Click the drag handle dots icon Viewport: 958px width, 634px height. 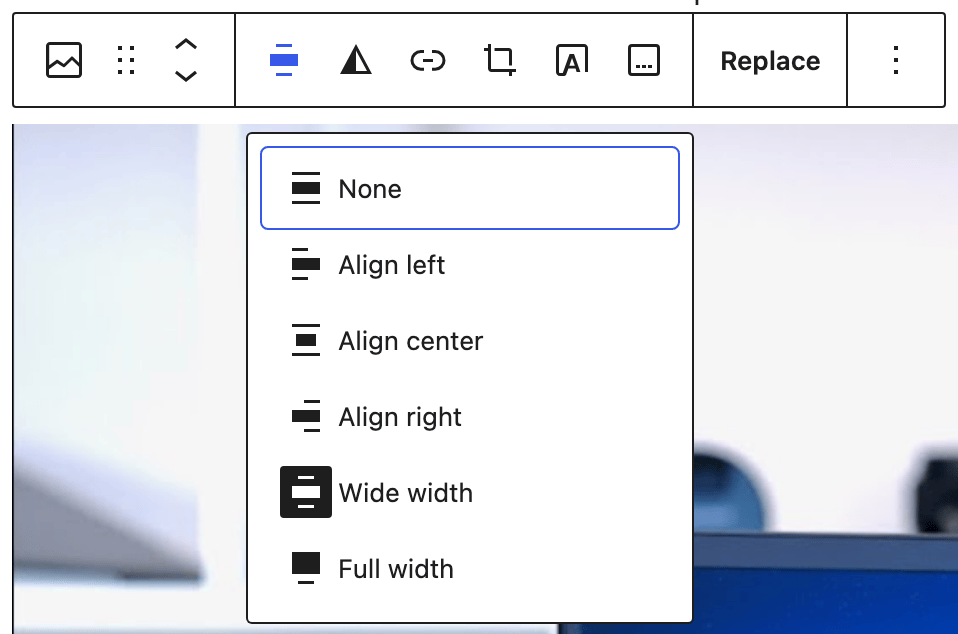(x=126, y=60)
